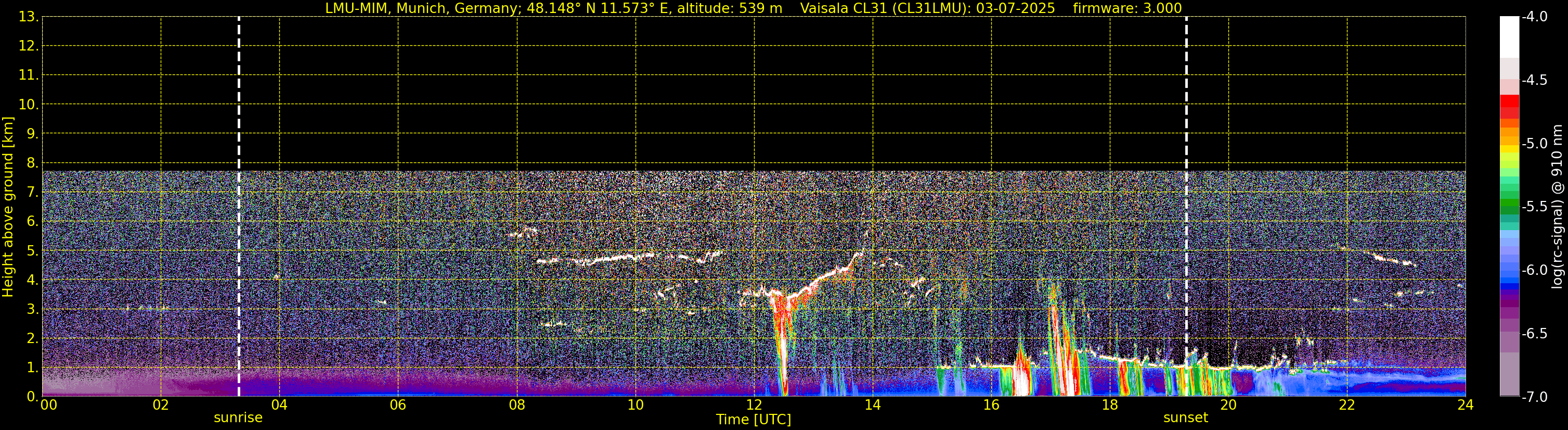
Task: Click the colorbar tick label '-4.5'
Action: [x=1534, y=80]
